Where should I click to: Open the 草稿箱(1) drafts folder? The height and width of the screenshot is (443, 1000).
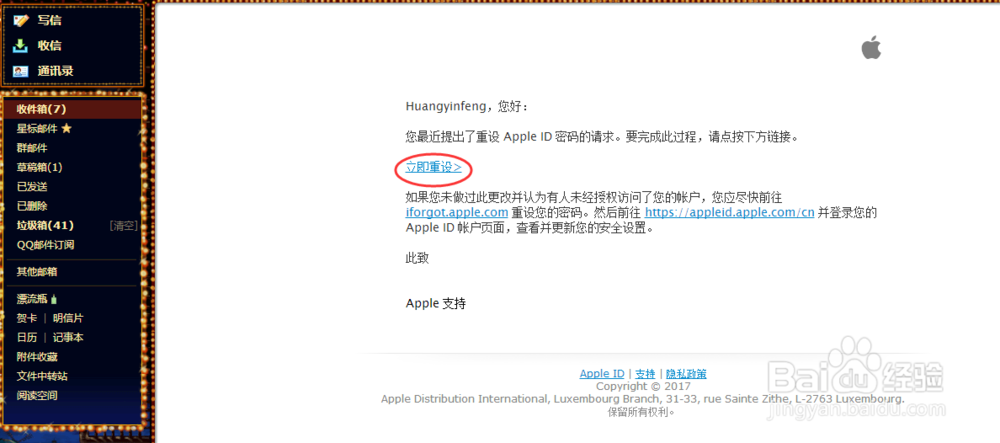click(40, 168)
